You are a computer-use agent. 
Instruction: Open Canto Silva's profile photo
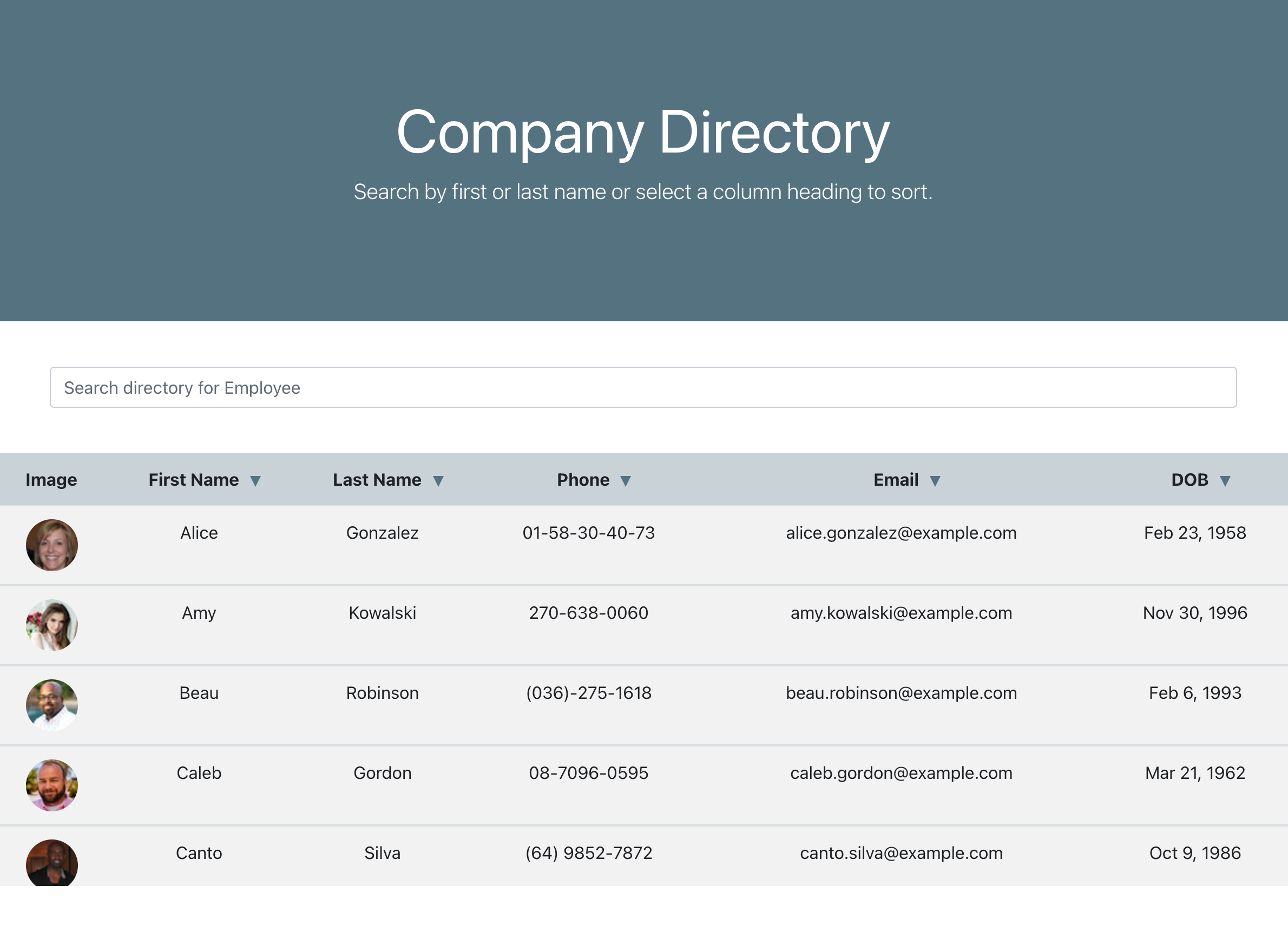tap(52, 863)
